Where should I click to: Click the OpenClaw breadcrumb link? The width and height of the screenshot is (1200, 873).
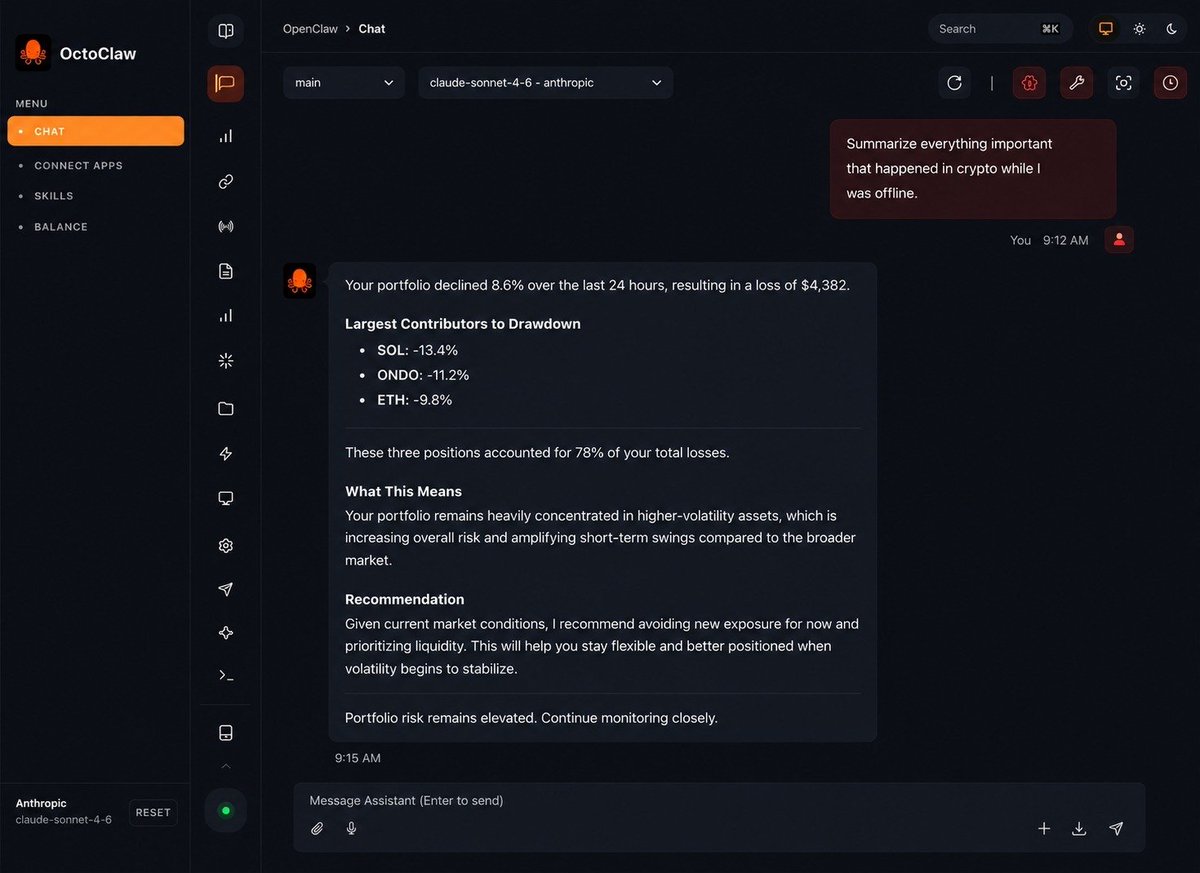coord(310,29)
